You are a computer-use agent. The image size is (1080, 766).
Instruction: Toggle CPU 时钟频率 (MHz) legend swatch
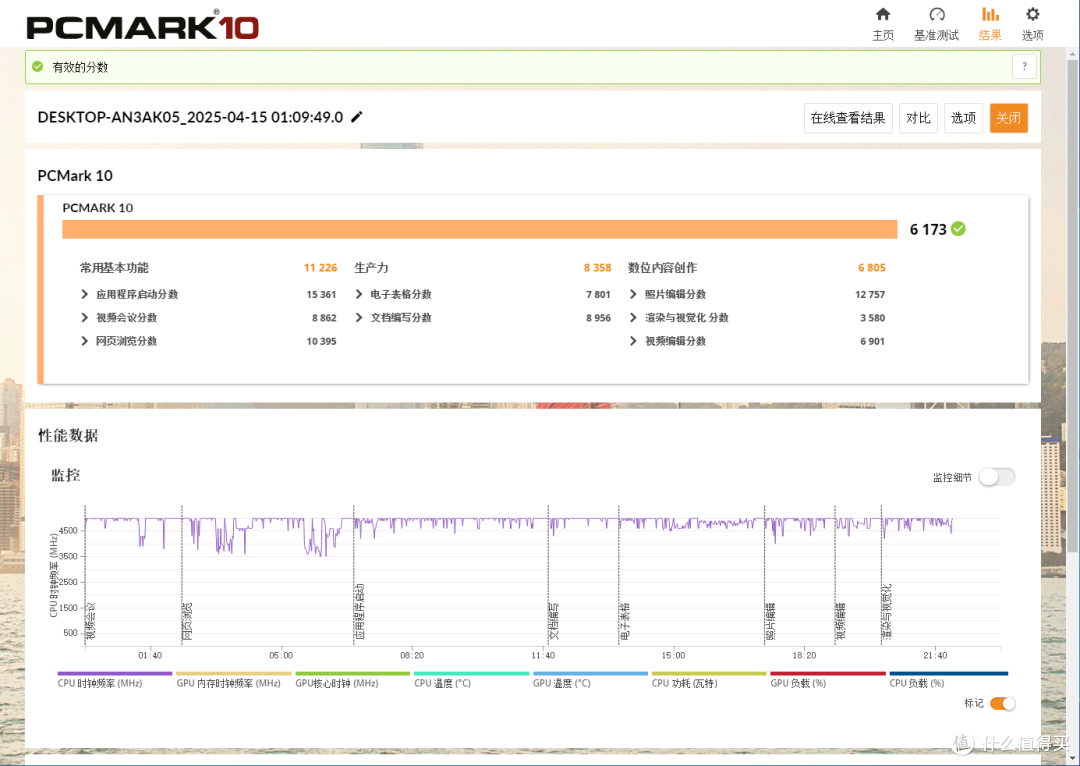coord(114,674)
